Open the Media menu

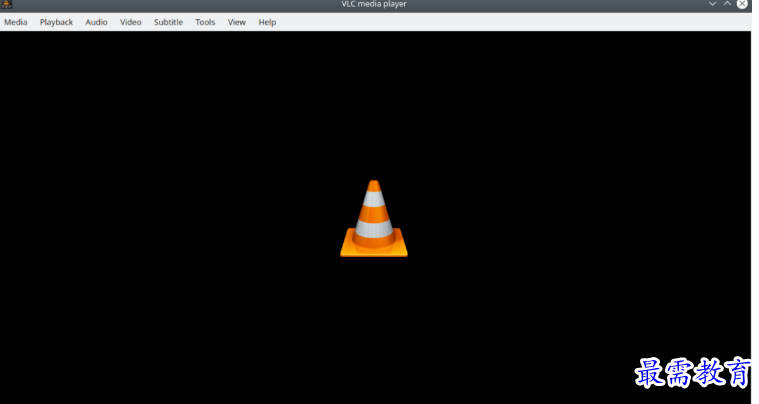15,22
